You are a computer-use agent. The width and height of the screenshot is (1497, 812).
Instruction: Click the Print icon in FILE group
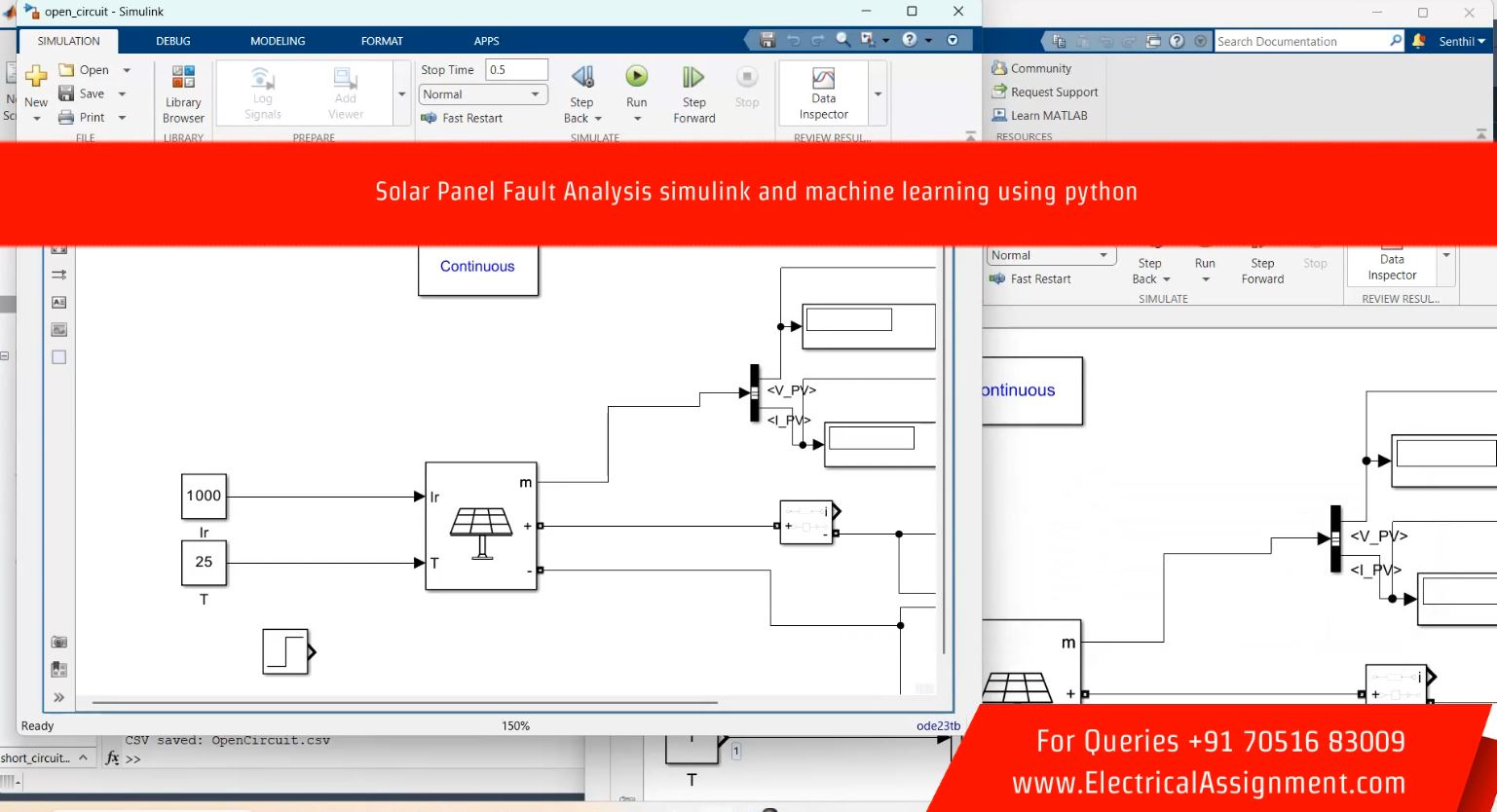(x=66, y=117)
